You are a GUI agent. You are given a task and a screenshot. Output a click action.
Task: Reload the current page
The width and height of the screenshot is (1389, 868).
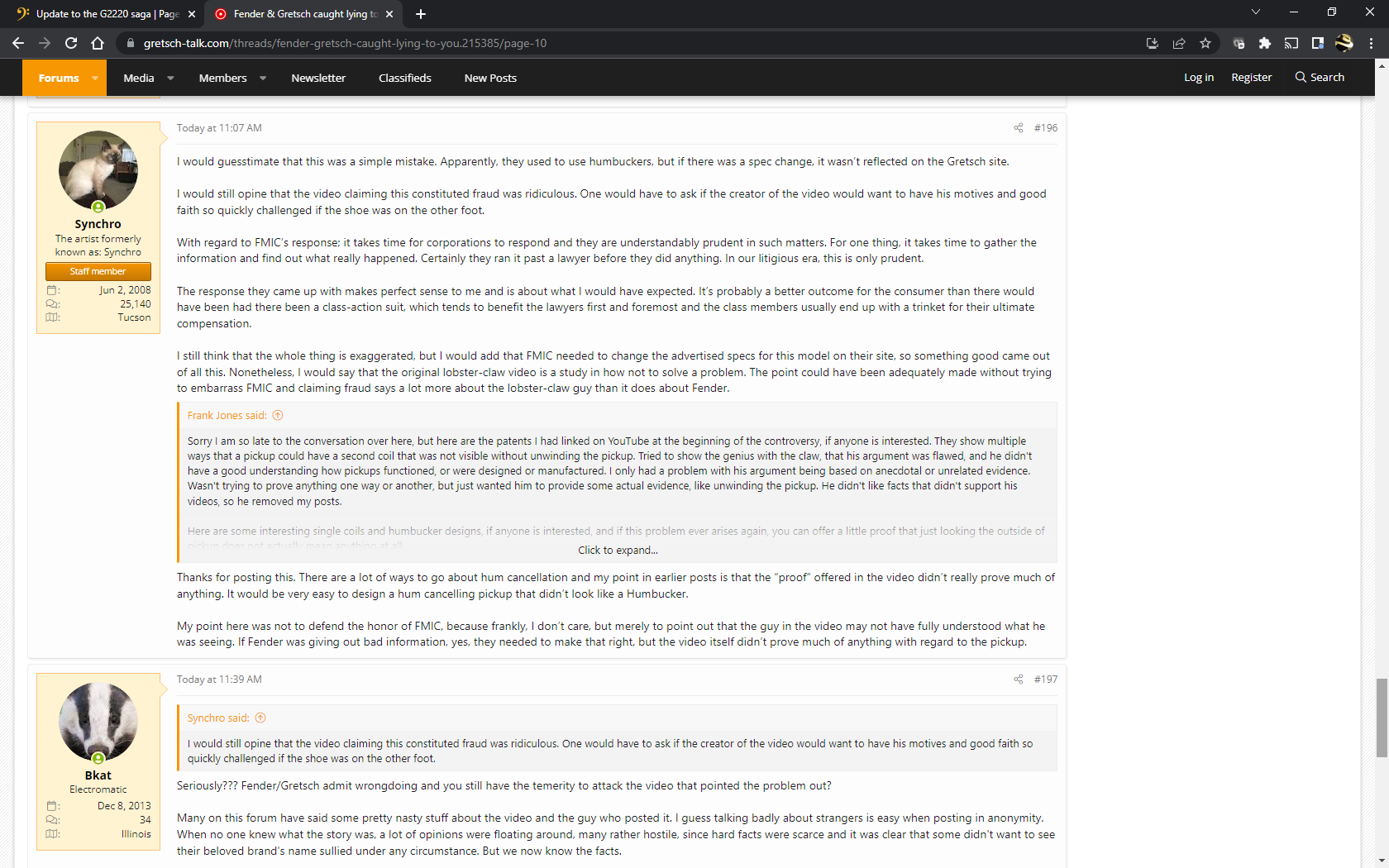point(71,43)
